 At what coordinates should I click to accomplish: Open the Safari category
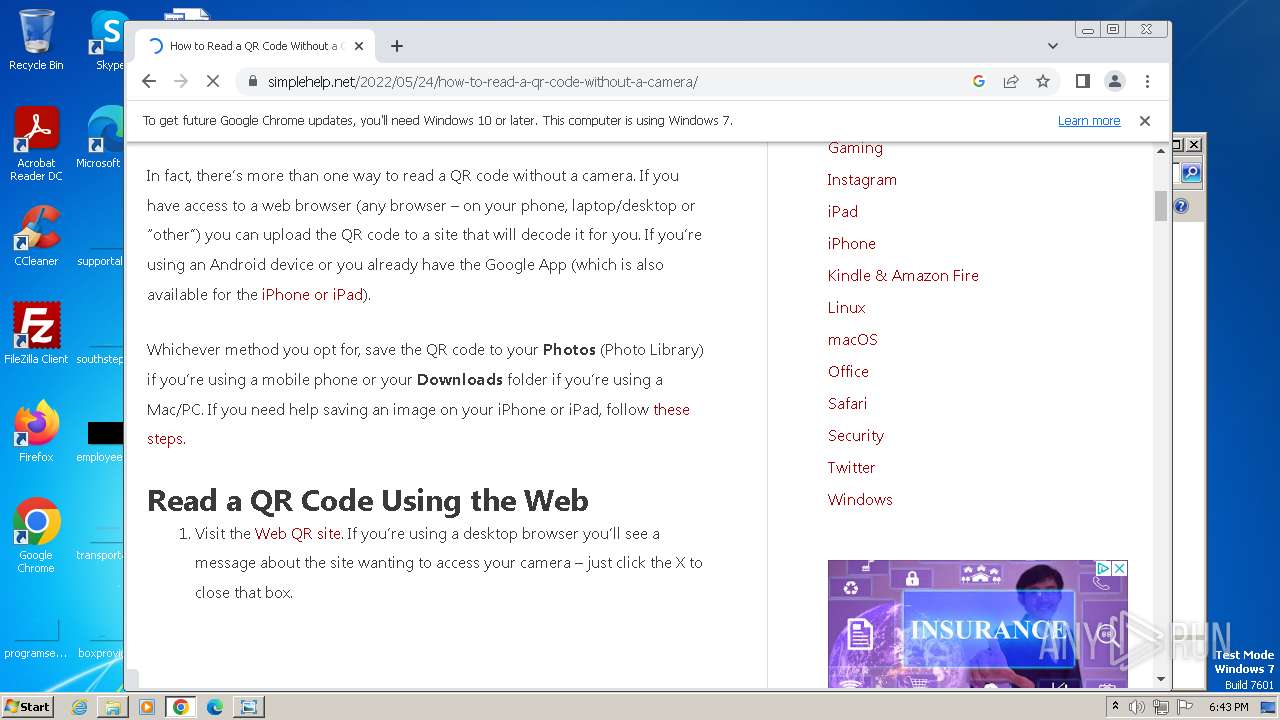tap(847, 404)
